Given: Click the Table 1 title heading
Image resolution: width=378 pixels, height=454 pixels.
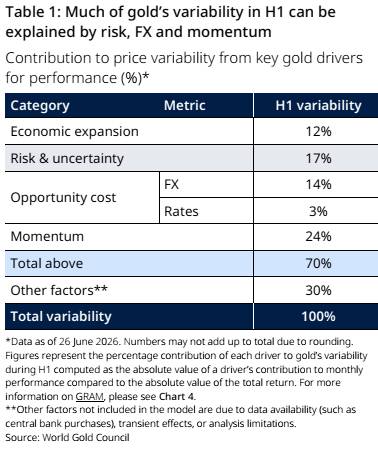Looking at the screenshot, I should [x=171, y=22].
